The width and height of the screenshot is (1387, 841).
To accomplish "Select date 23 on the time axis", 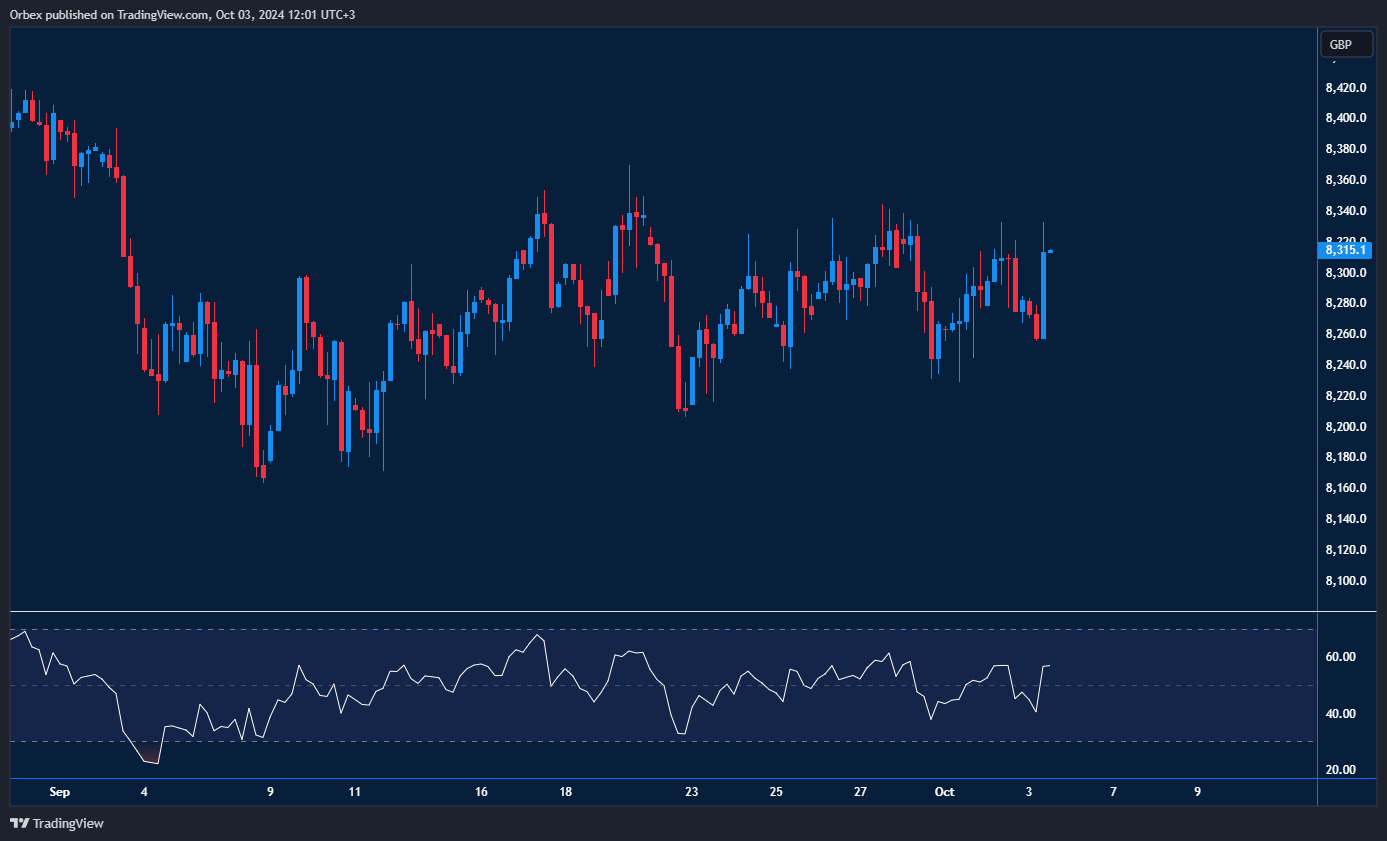I will pyautogui.click(x=691, y=792).
